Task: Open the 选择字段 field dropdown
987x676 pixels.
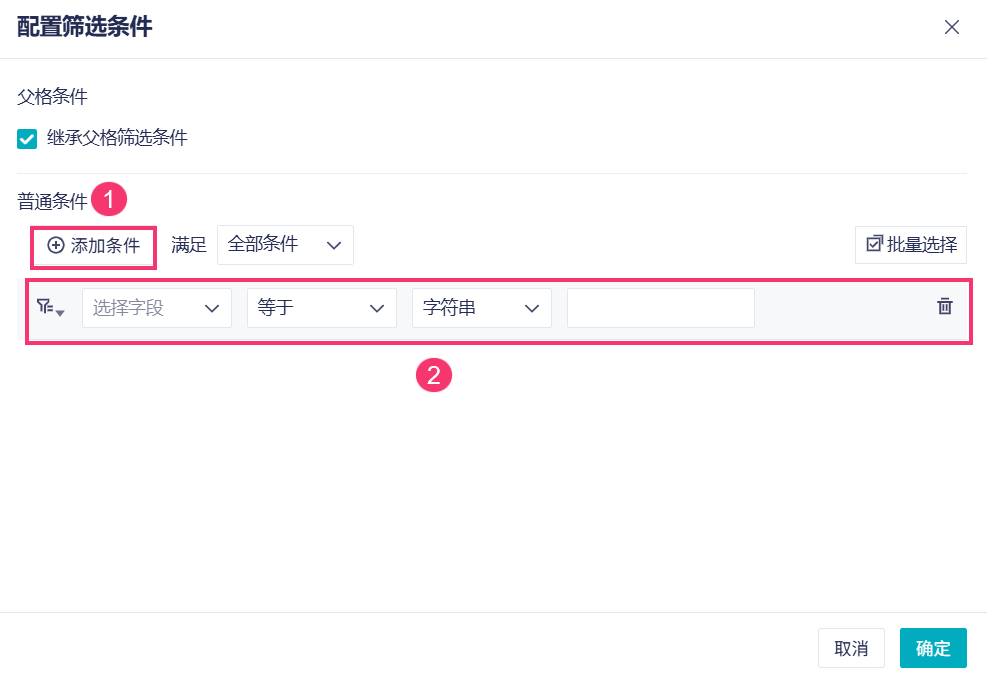Action: coord(162,308)
